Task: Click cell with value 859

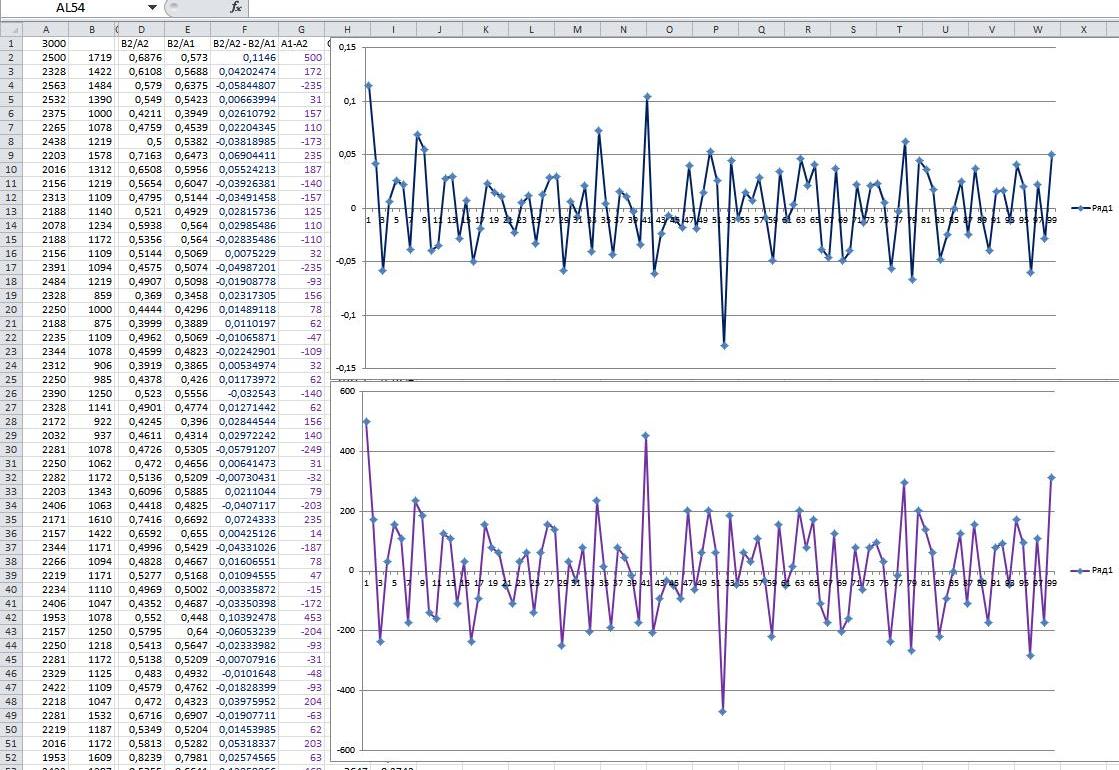Action: pos(92,295)
